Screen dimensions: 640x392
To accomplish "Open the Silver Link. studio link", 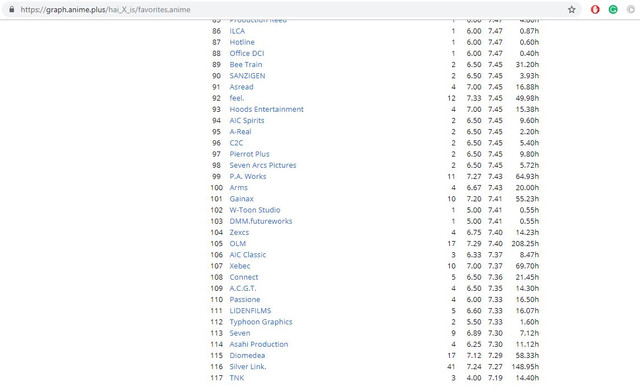I will click(x=248, y=367).
